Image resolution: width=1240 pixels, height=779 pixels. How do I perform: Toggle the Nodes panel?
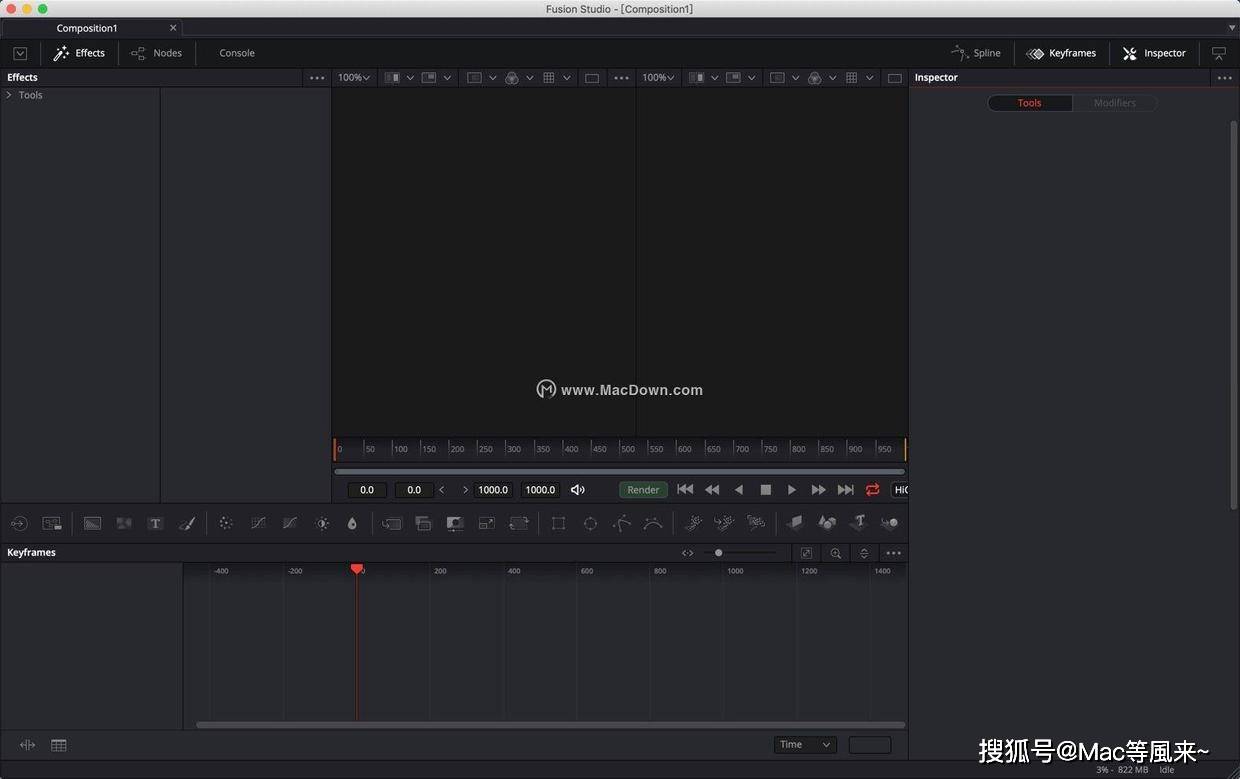156,53
